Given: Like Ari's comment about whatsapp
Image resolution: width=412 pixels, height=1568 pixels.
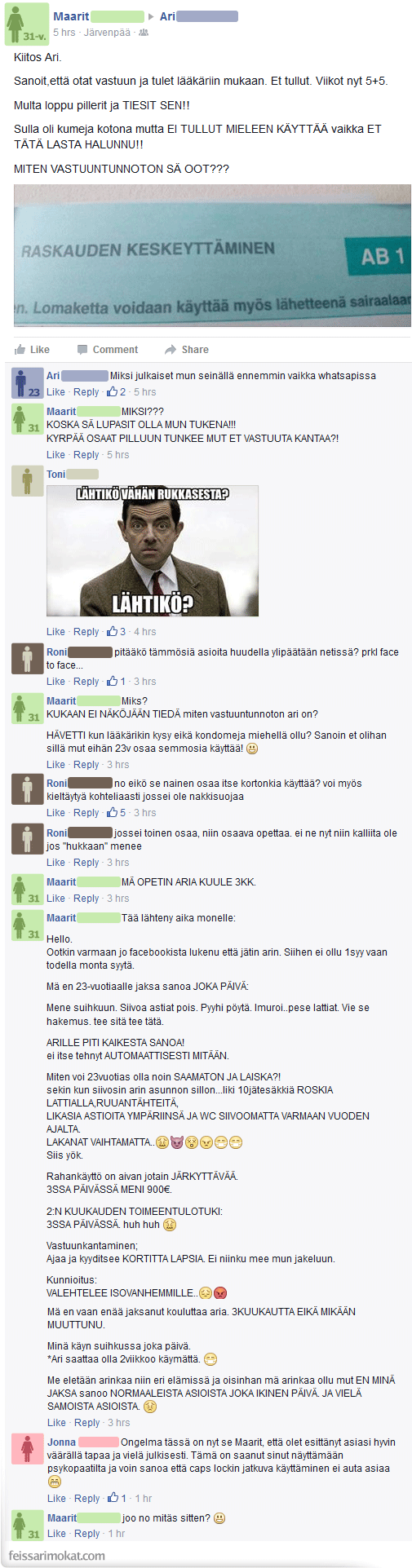Looking at the screenshot, I should (x=55, y=392).
